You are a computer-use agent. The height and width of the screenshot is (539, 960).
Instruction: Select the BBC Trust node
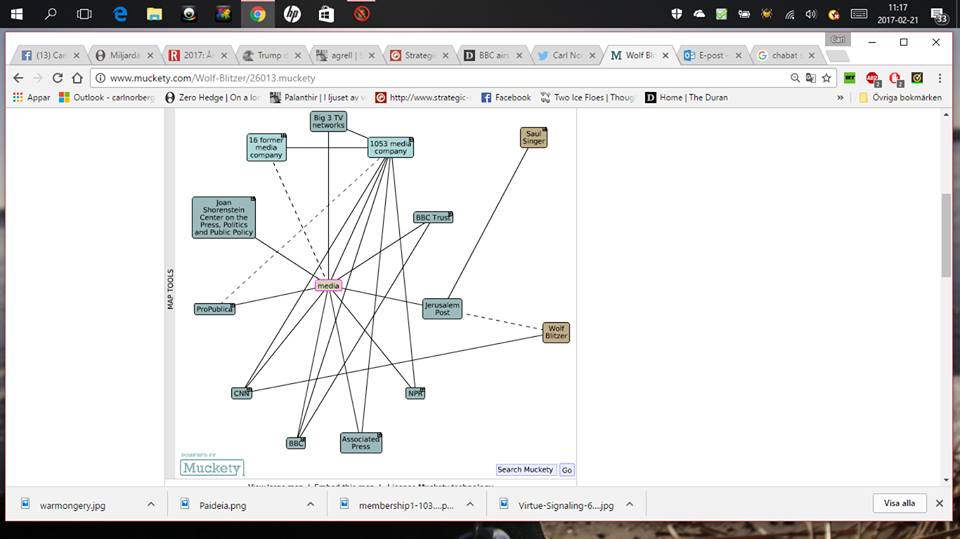[433, 218]
